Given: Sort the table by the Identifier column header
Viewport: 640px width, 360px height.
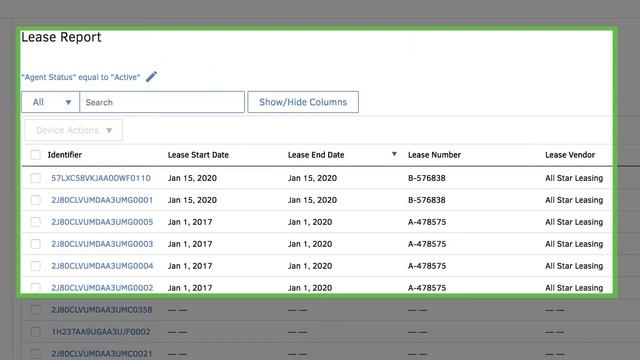Looking at the screenshot, I should pos(64,155).
